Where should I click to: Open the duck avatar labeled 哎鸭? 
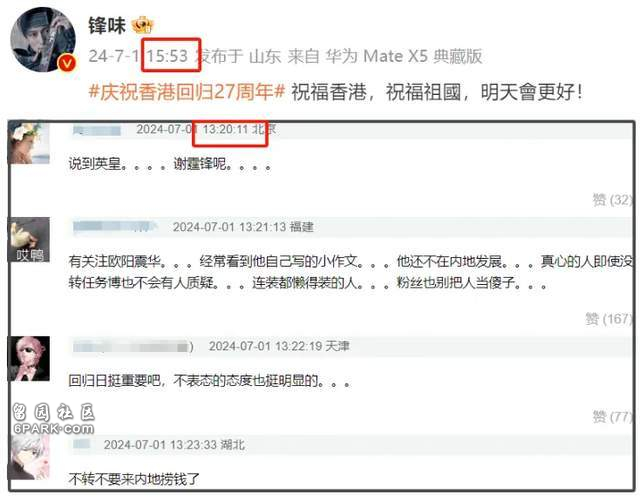click(x=29, y=239)
